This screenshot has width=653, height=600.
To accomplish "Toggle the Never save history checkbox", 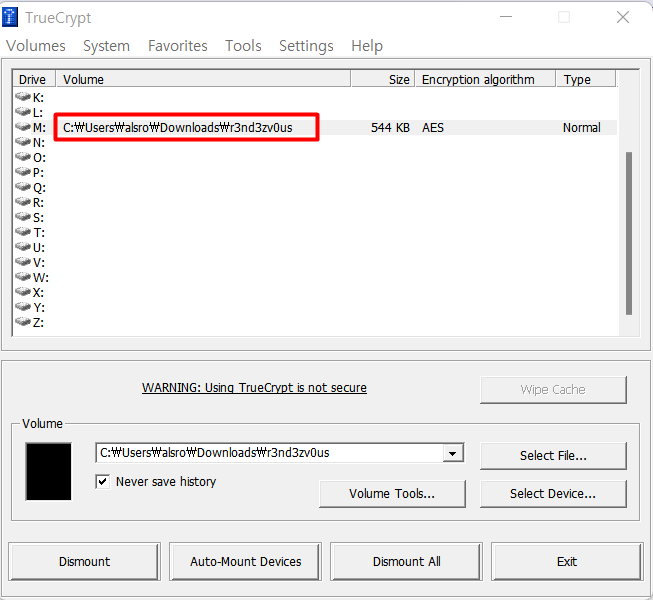I will click(102, 482).
